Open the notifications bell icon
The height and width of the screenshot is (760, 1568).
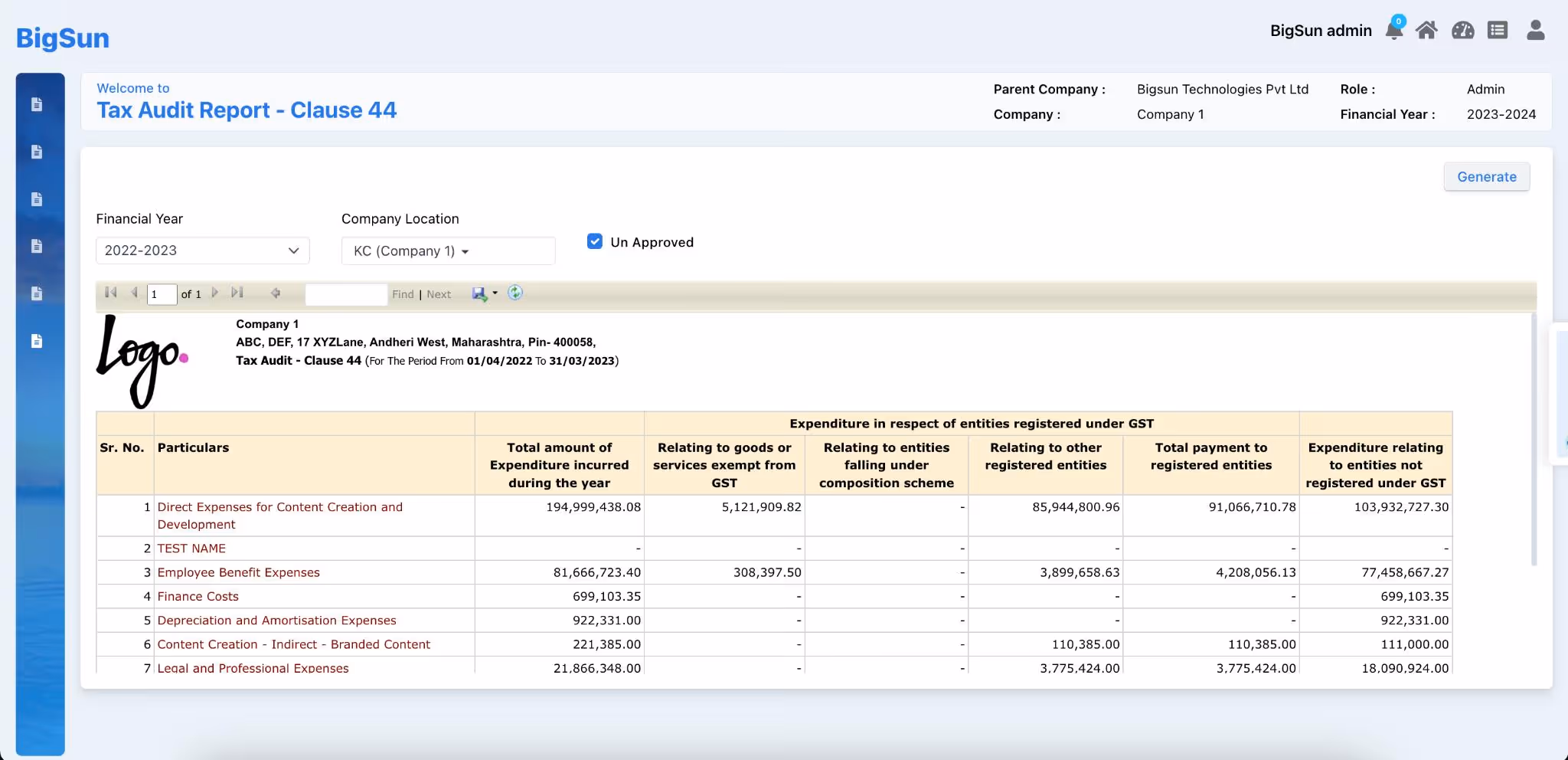[1394, 30]
